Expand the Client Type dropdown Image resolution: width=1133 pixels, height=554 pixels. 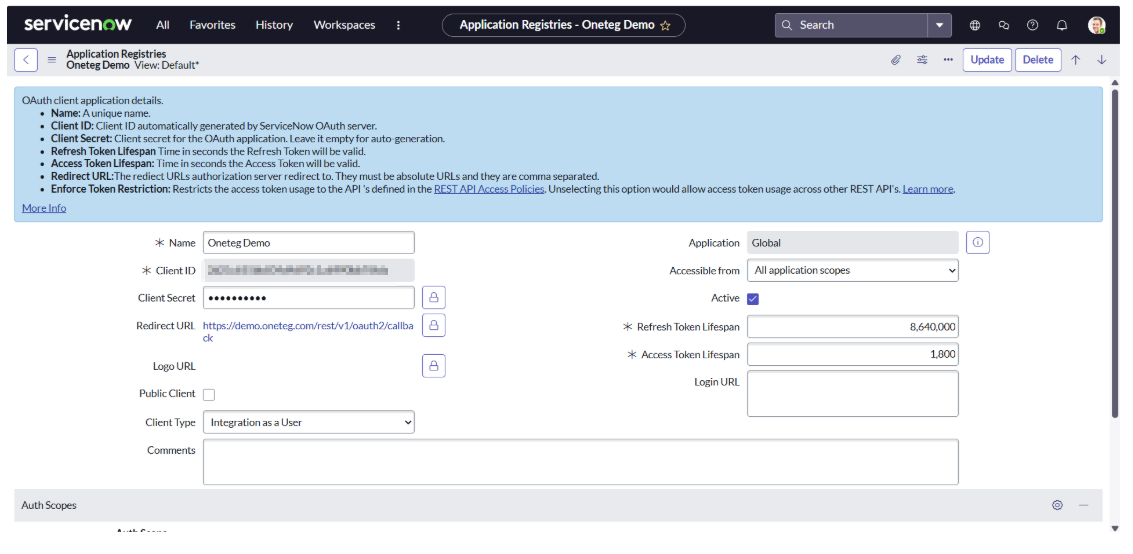pyautogui.click(x=308, y=423)
